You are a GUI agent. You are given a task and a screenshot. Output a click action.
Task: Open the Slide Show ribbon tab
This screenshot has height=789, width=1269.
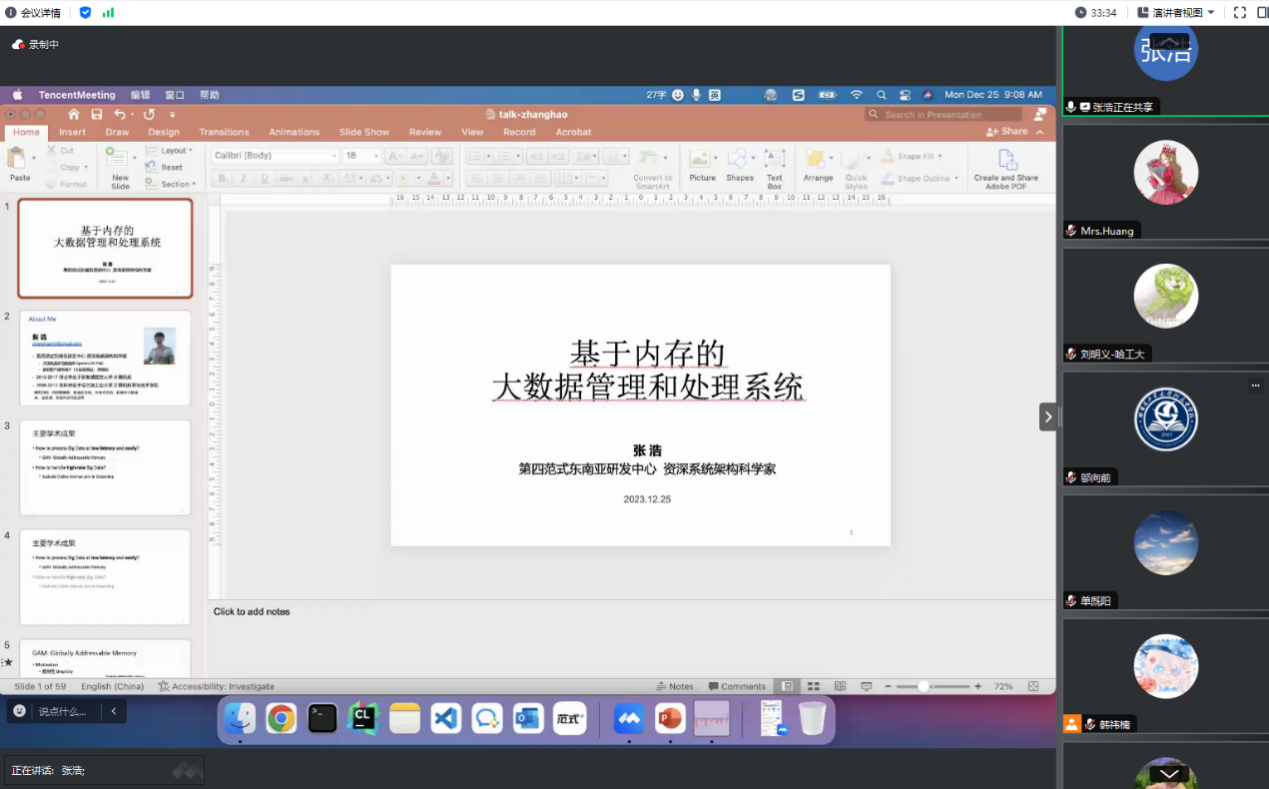(364, 132)
